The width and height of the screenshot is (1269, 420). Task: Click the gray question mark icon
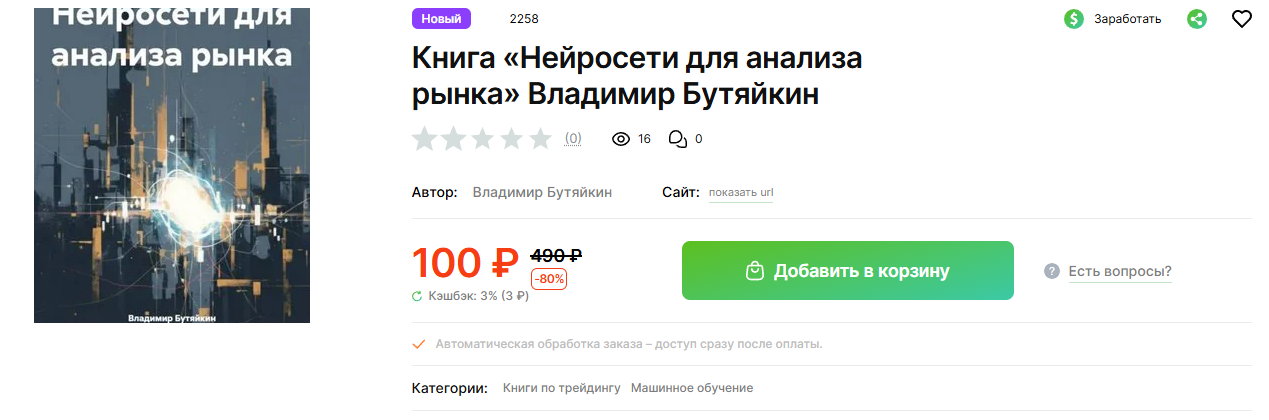pyautogui.click(x=1052, y=271)
